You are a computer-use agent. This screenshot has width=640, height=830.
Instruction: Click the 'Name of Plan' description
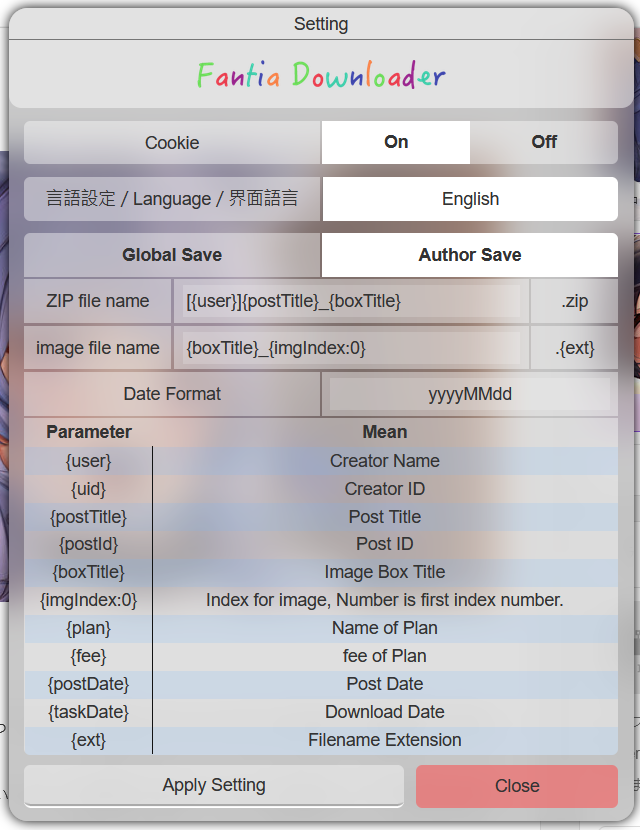point(385,628)
